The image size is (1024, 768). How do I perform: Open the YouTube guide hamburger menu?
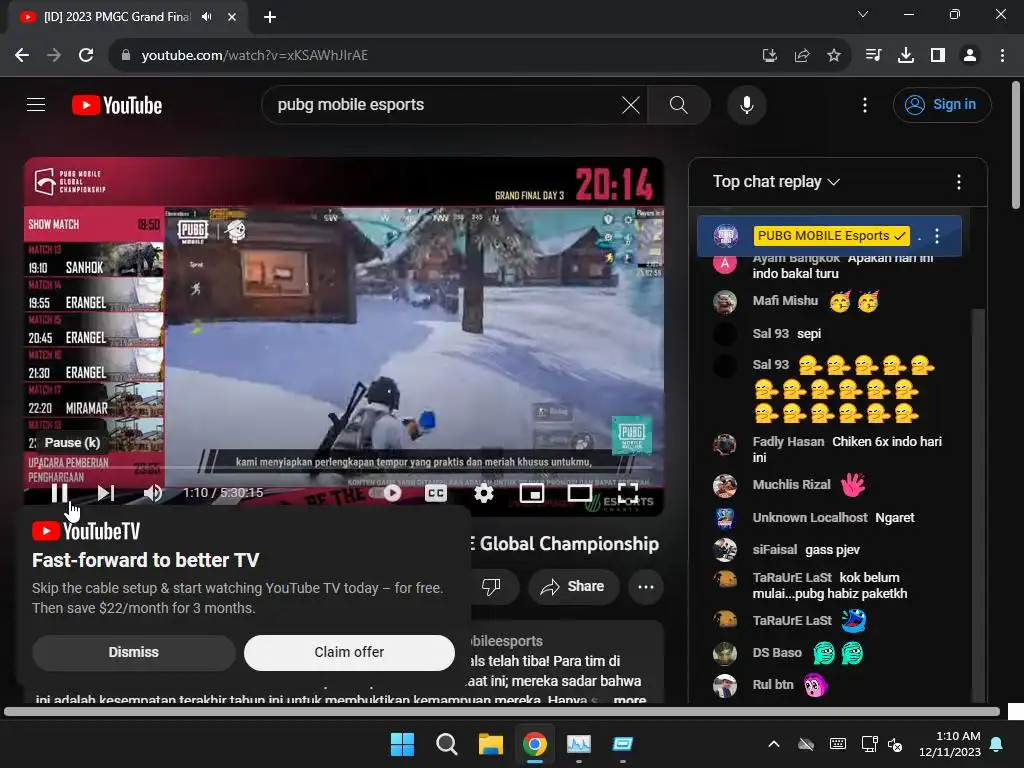click(36, 104)
